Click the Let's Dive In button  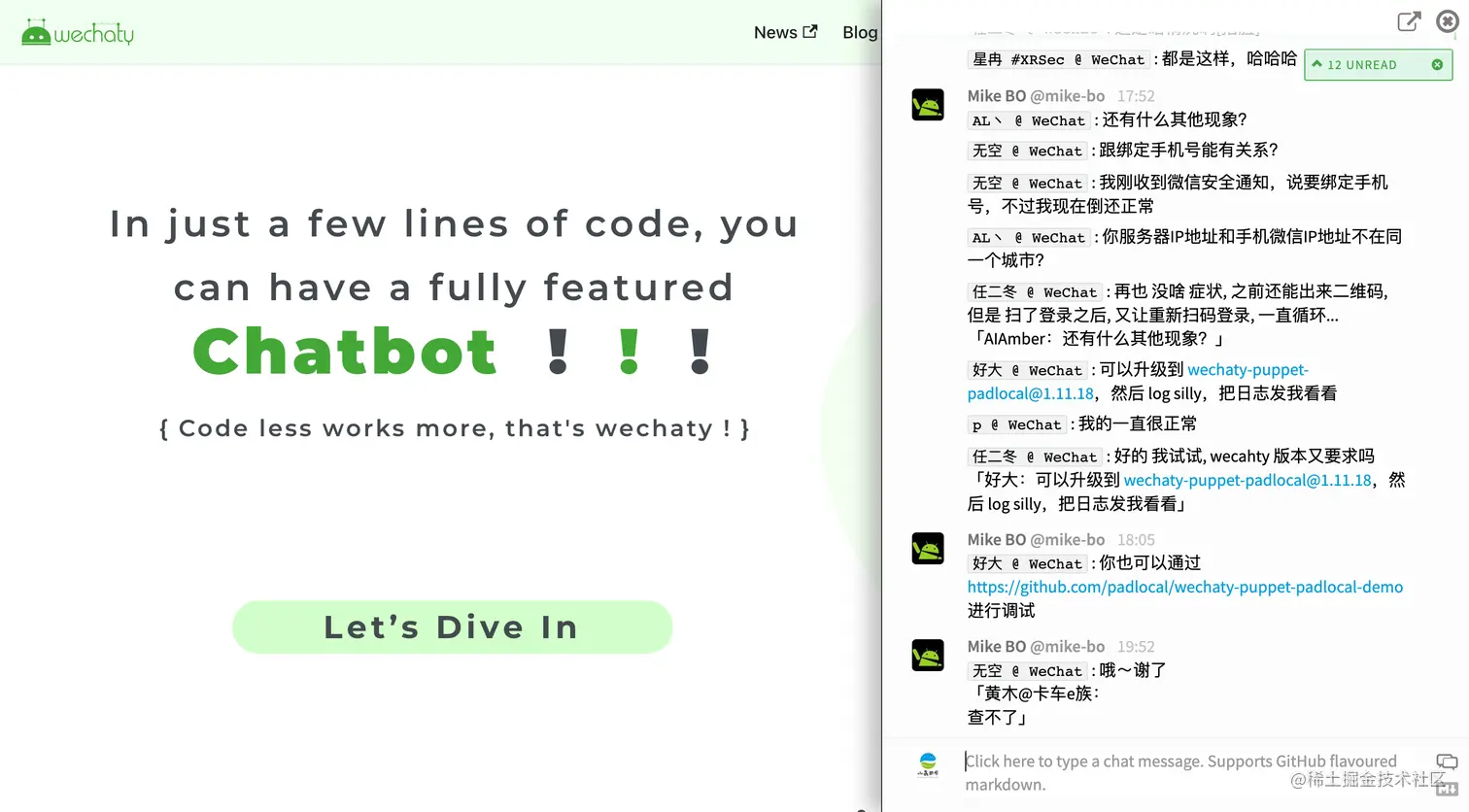click(x=452, y=627)
